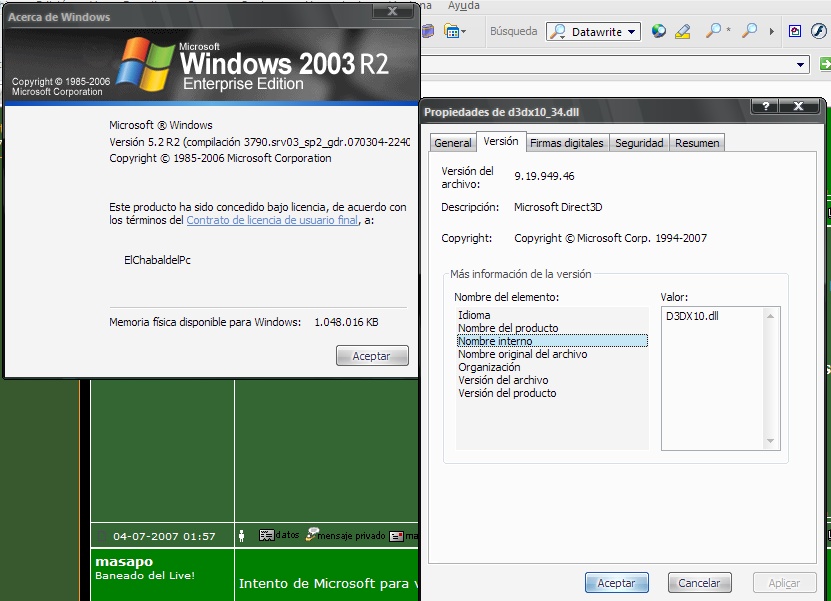The height and width of the screenshot is (601, 831).
Task: Switch to the General tab
Action: pyautogui.click(x=453, y=143)
